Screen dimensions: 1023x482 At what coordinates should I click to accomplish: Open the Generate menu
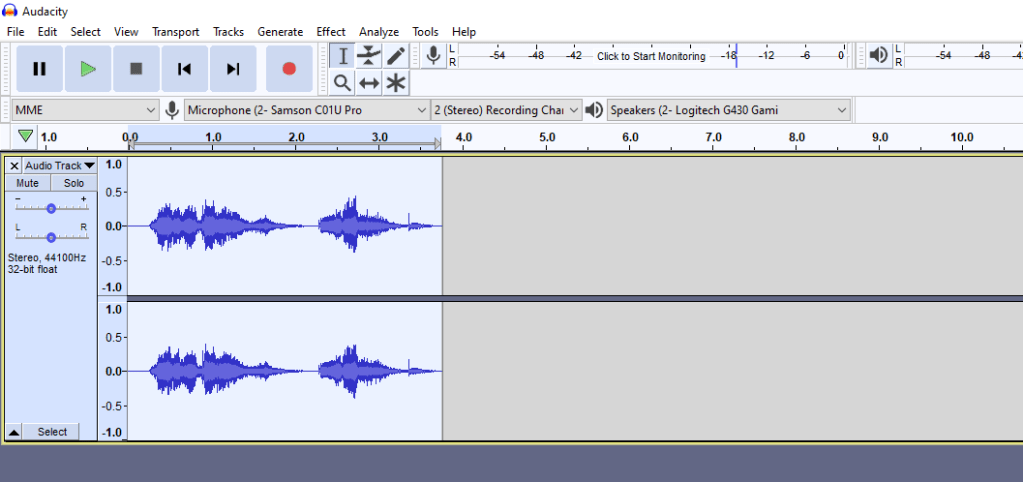point(280,32)
